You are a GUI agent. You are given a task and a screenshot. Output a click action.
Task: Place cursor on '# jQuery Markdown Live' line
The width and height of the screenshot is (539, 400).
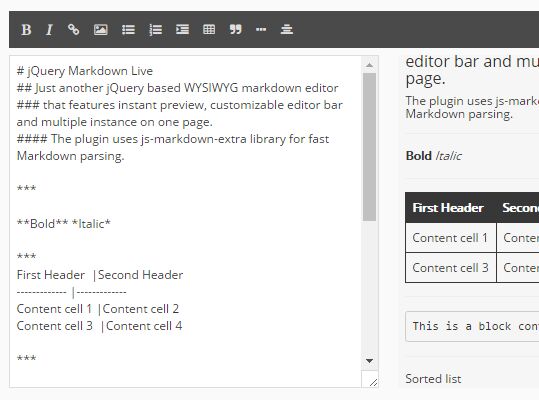pos(85,71)
